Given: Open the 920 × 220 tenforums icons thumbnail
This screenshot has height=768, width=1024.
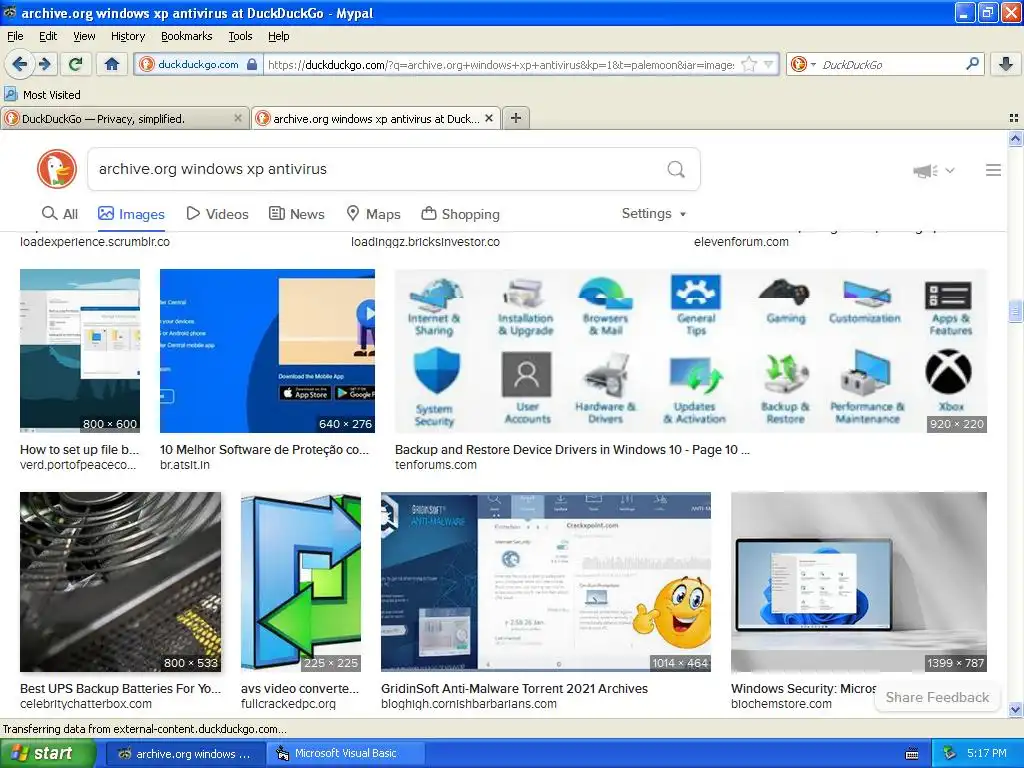Looking at the screenshot, I should pos(691,351).
